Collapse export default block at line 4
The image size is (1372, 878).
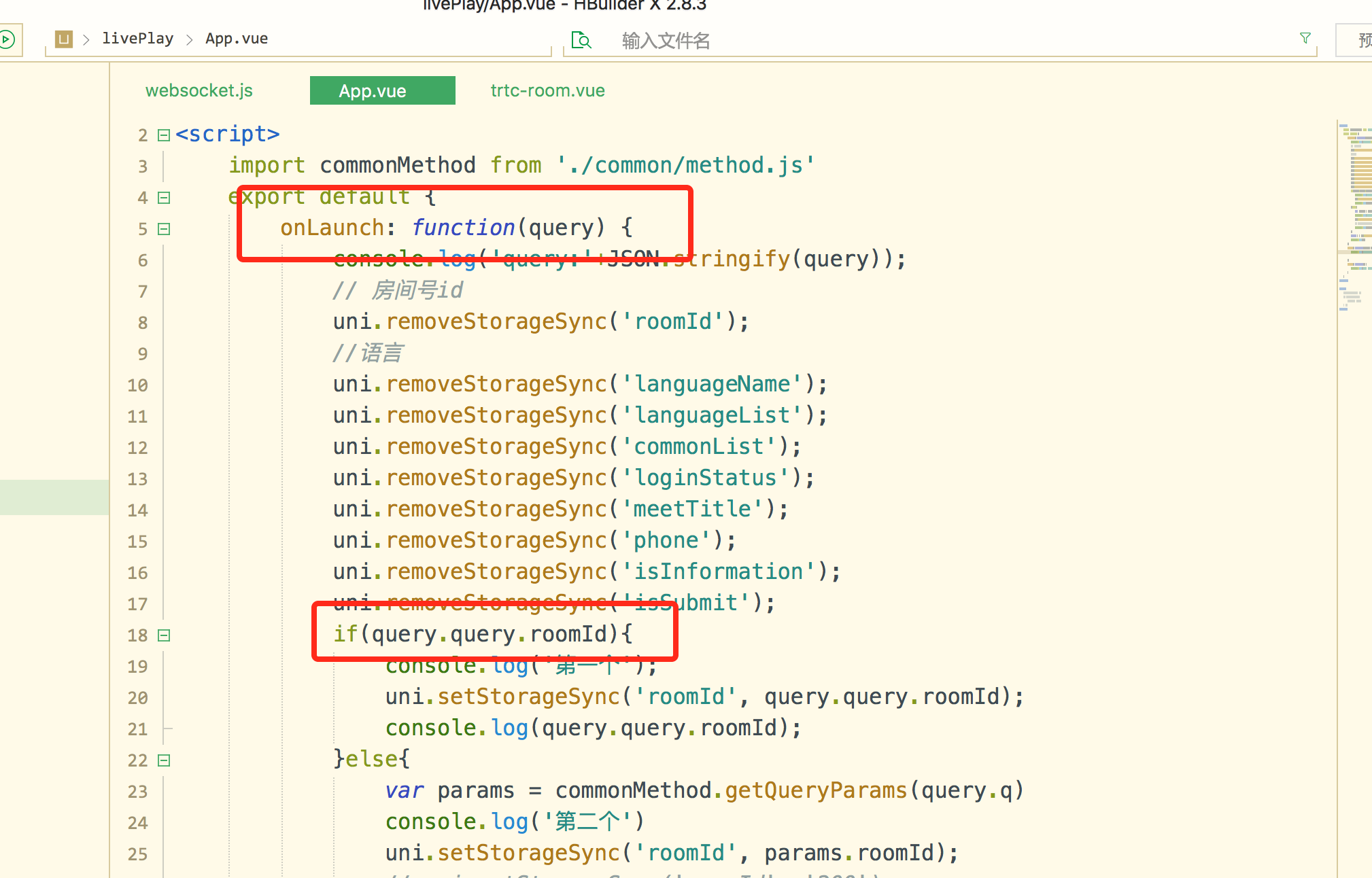164,198
